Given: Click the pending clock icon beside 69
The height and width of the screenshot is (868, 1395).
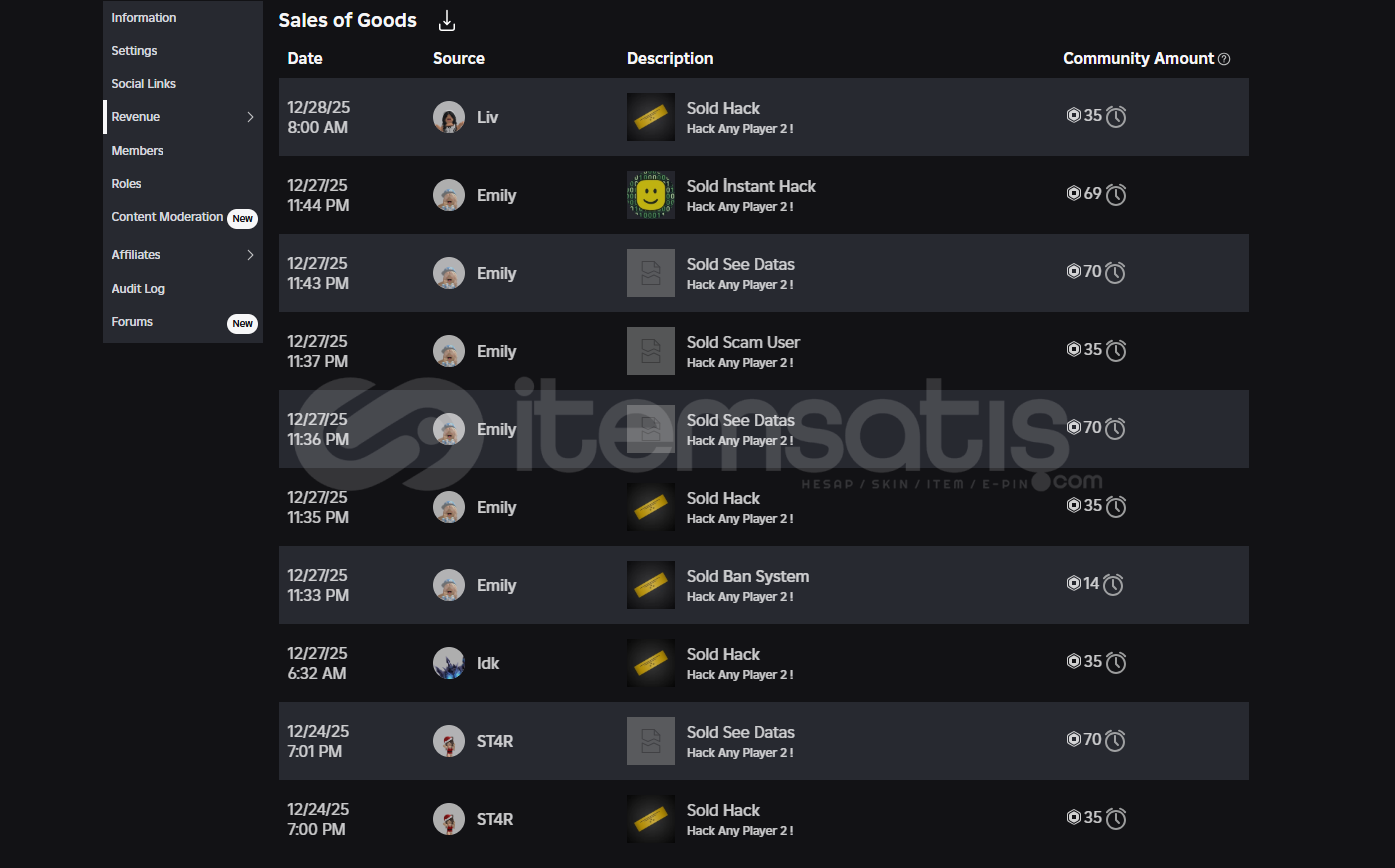Looking at the screenshot, I should point(1116,195).
